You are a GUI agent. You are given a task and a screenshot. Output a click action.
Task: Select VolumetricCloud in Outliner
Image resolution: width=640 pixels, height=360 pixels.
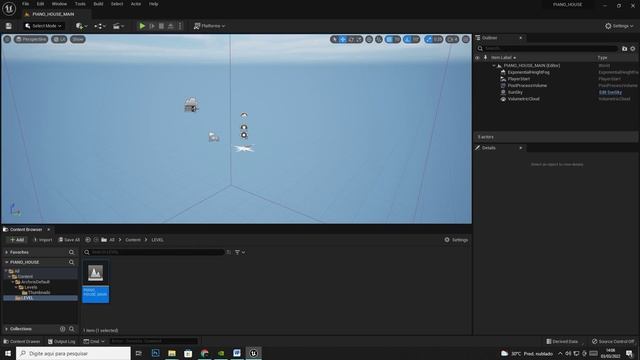click(523, 99)
